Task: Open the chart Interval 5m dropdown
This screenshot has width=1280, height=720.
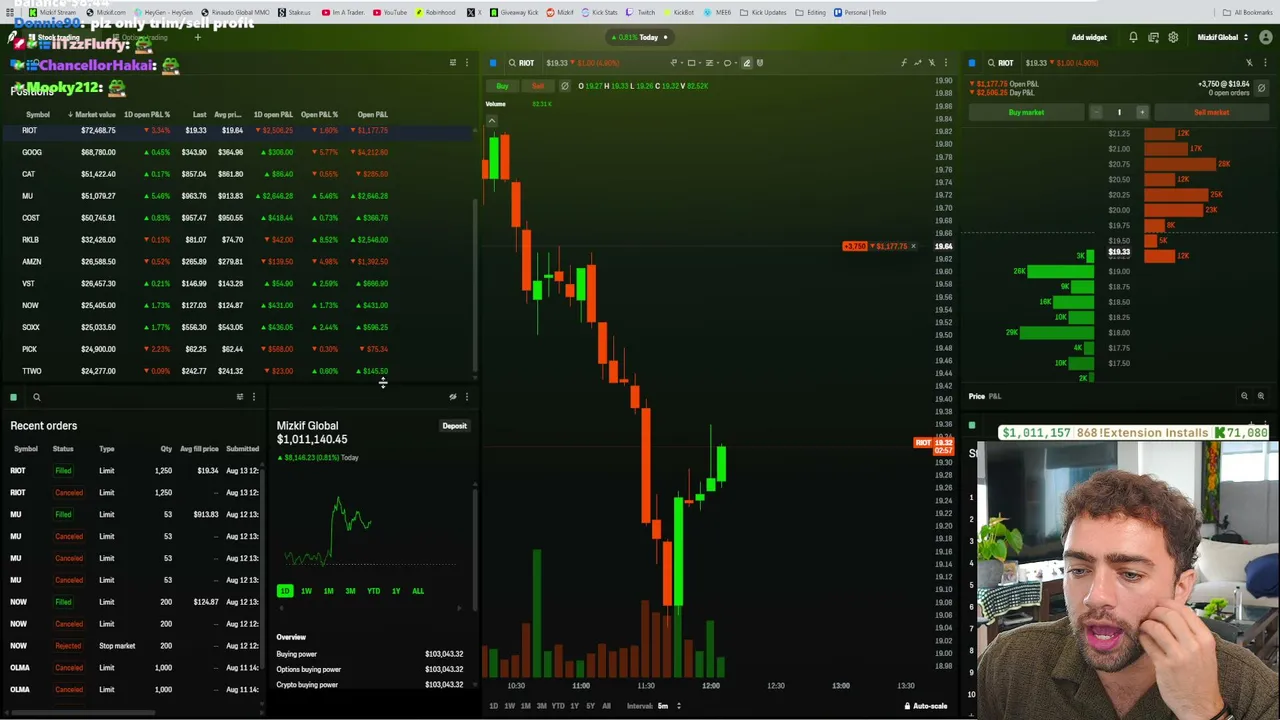Action: click(668, 706)
